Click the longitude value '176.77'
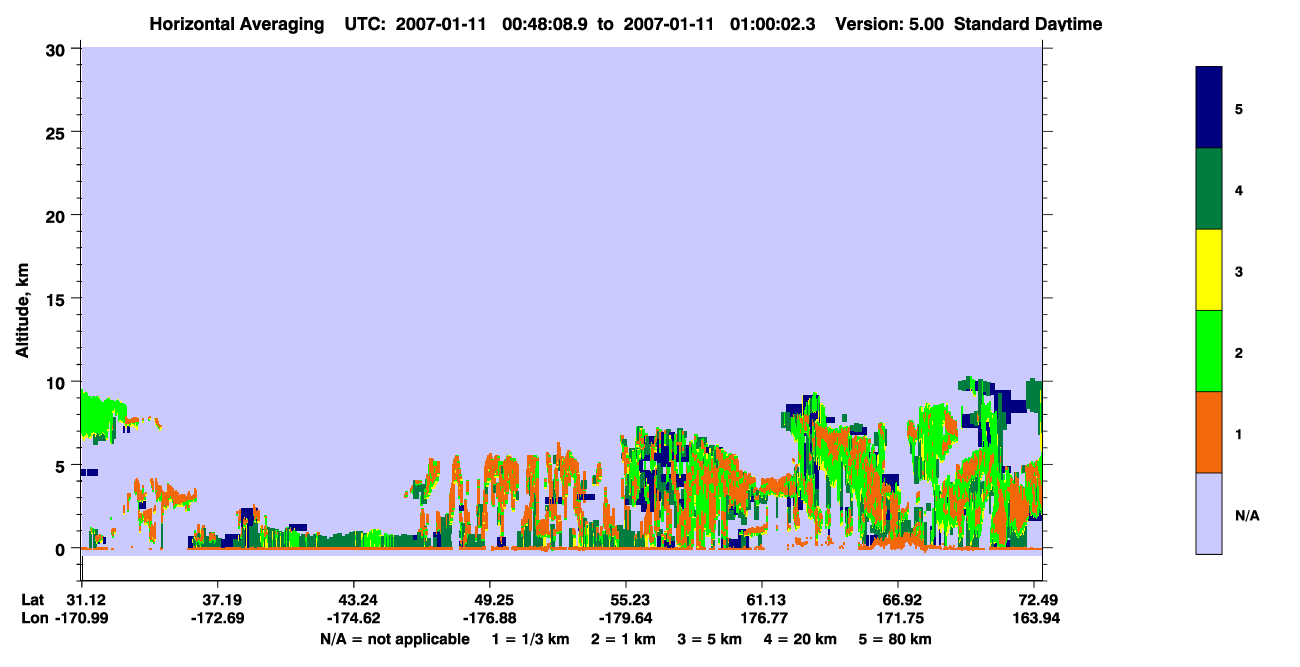1300x667 pixels. click(762, 618)
